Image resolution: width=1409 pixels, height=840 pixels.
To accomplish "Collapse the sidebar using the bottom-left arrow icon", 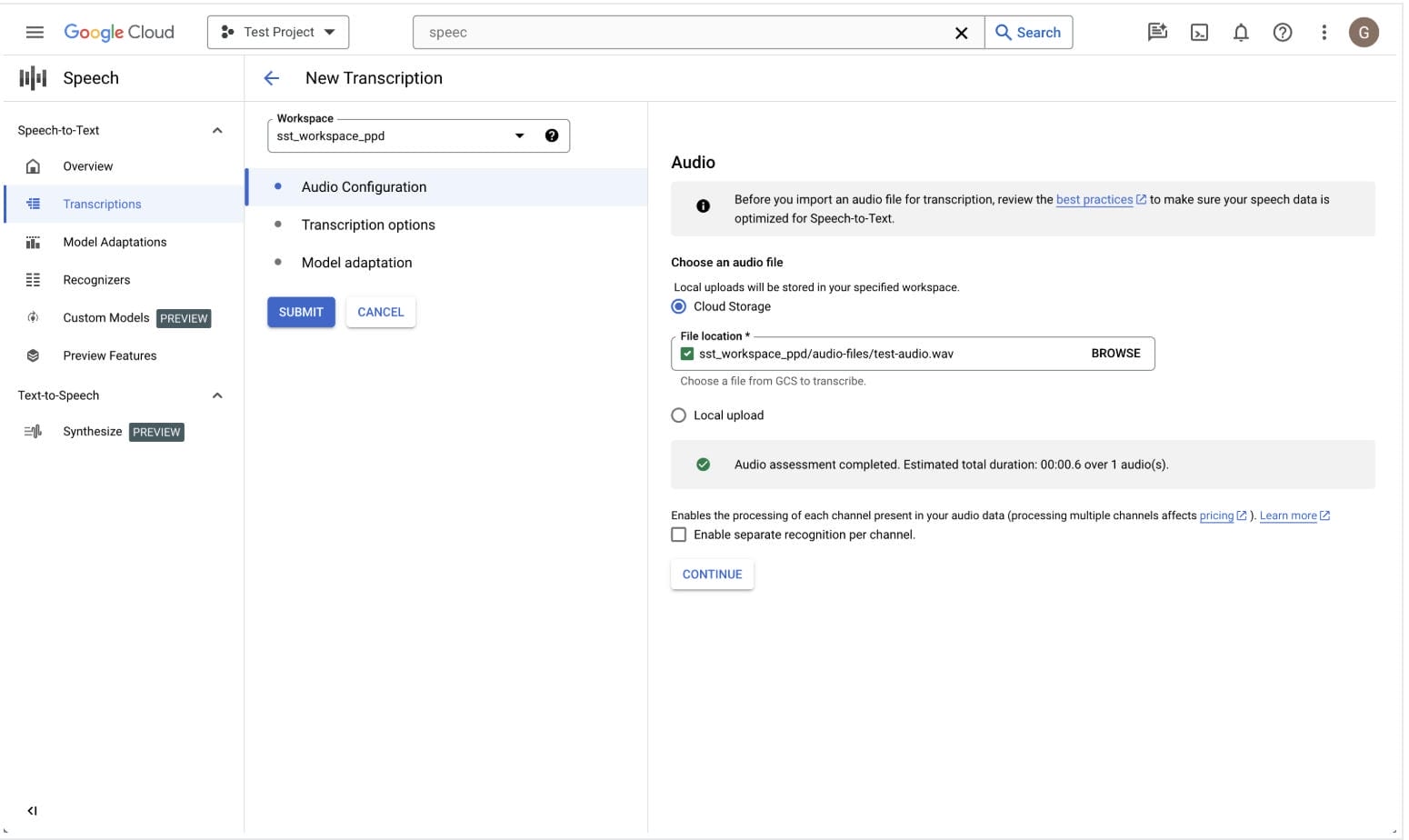I will [x=32, y=811].
